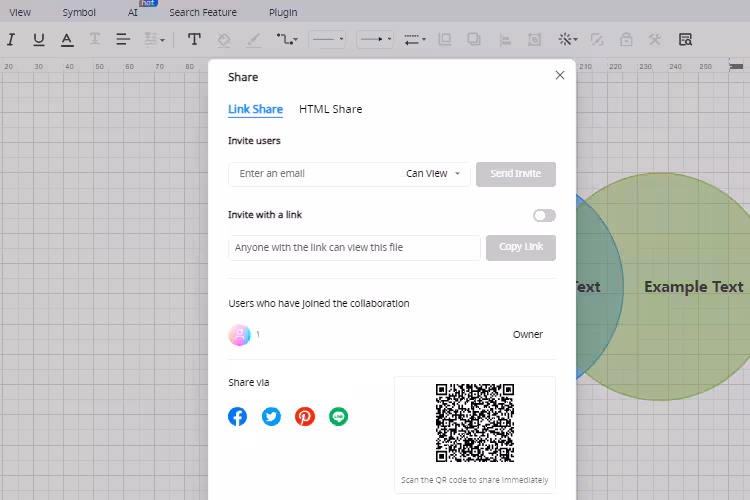
Task: Open the find and replace icon
Action: click(x=685, y=39)
